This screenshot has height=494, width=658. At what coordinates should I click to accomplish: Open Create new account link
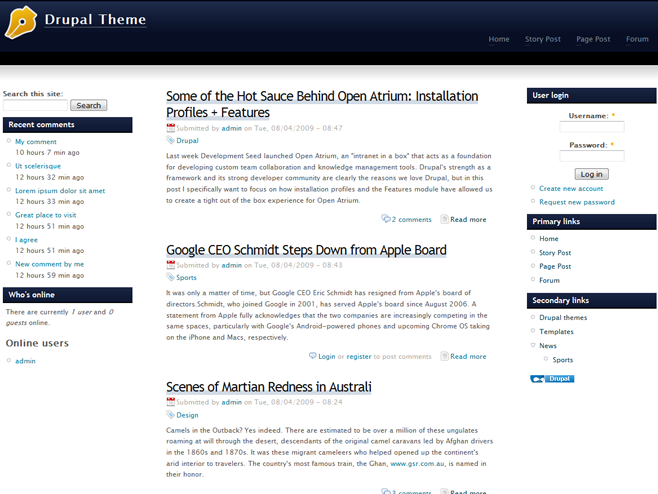[571, 188]
